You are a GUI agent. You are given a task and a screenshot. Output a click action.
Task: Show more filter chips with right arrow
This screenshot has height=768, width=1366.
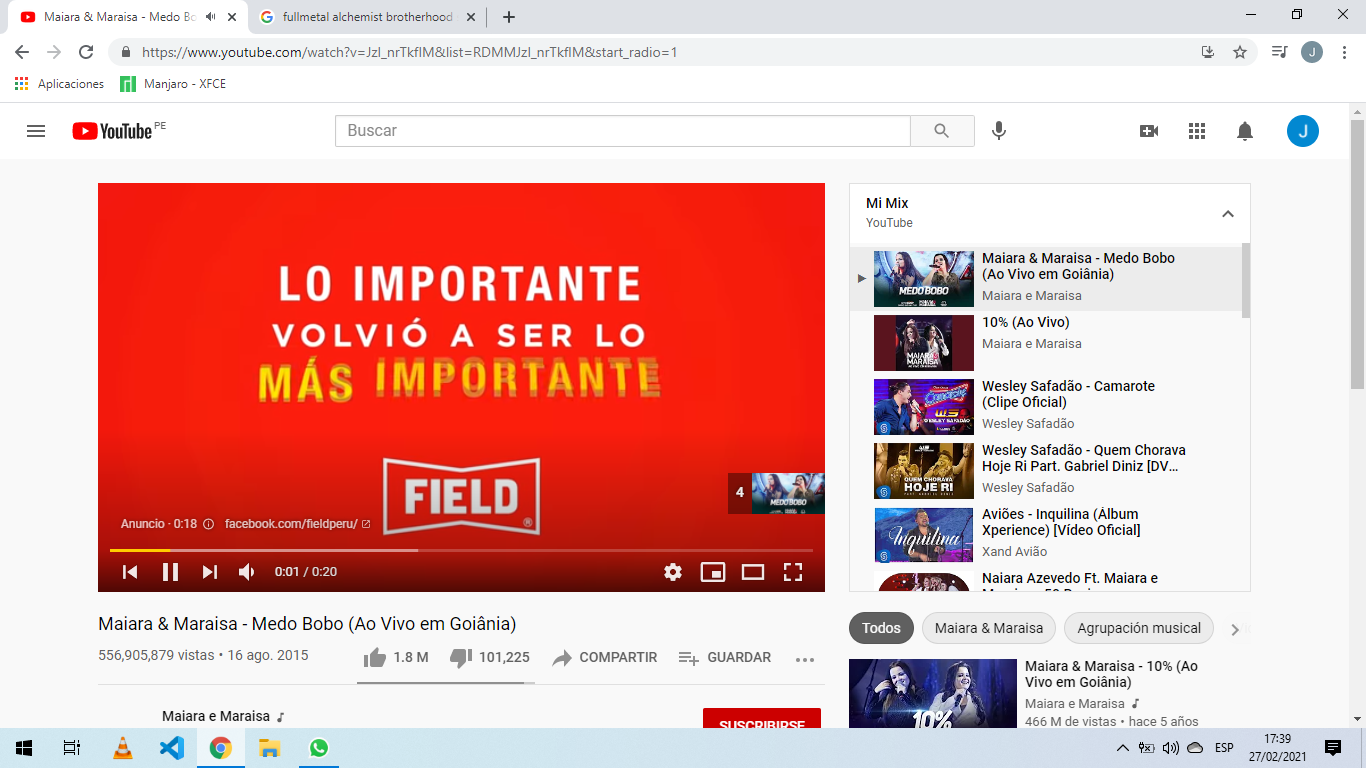1235,629
